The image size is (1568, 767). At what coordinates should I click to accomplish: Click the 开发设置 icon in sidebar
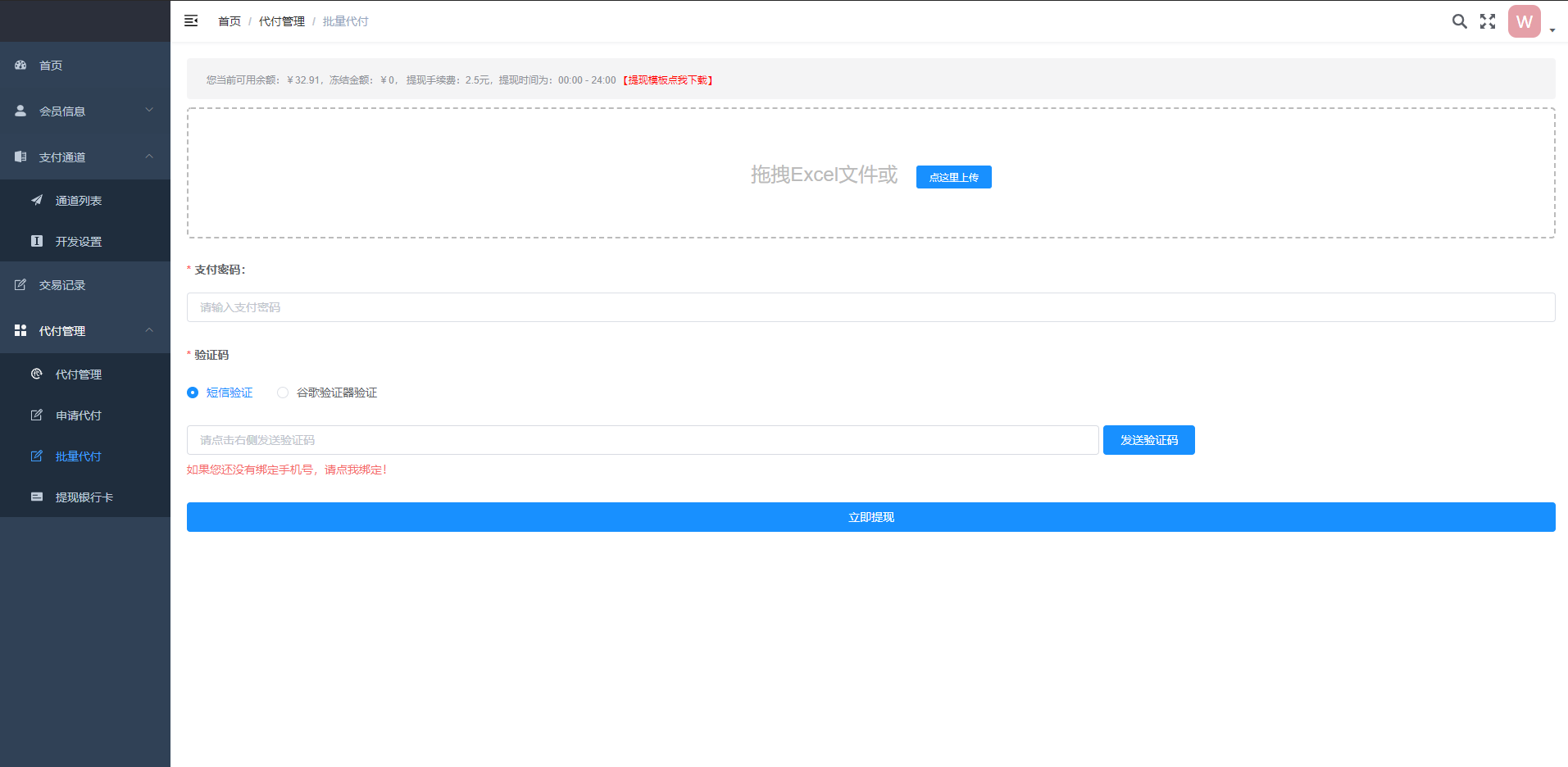[36, 241]
